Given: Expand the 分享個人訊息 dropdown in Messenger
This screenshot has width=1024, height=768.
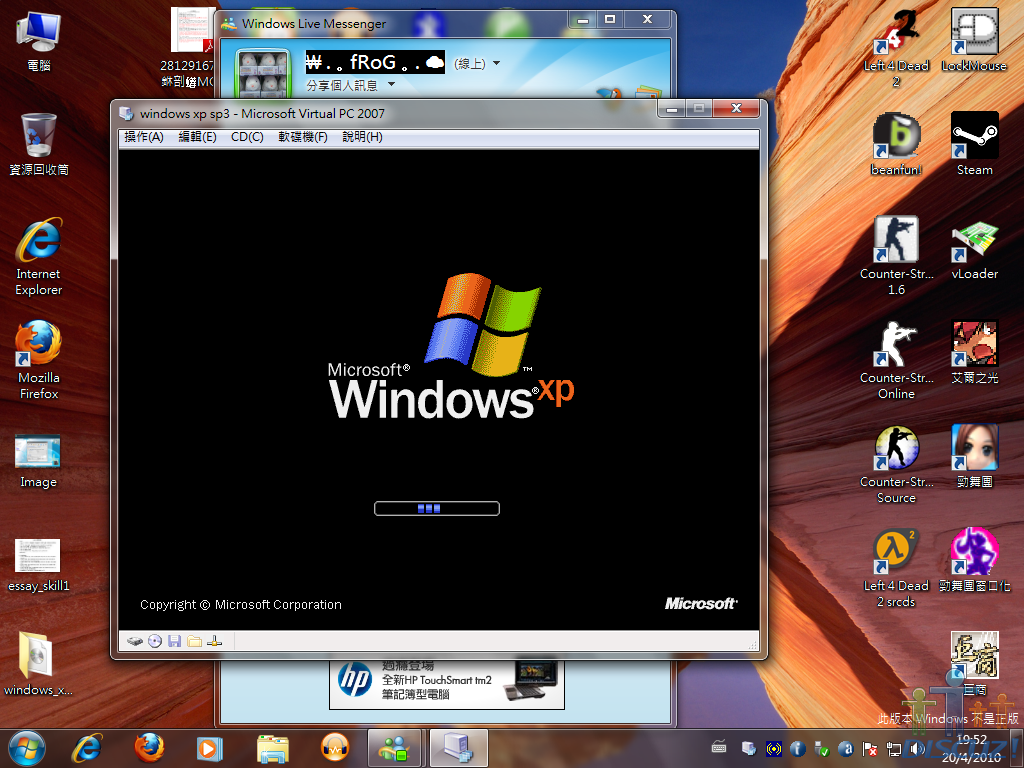Looking at the screenshot, I should [391, 84].
